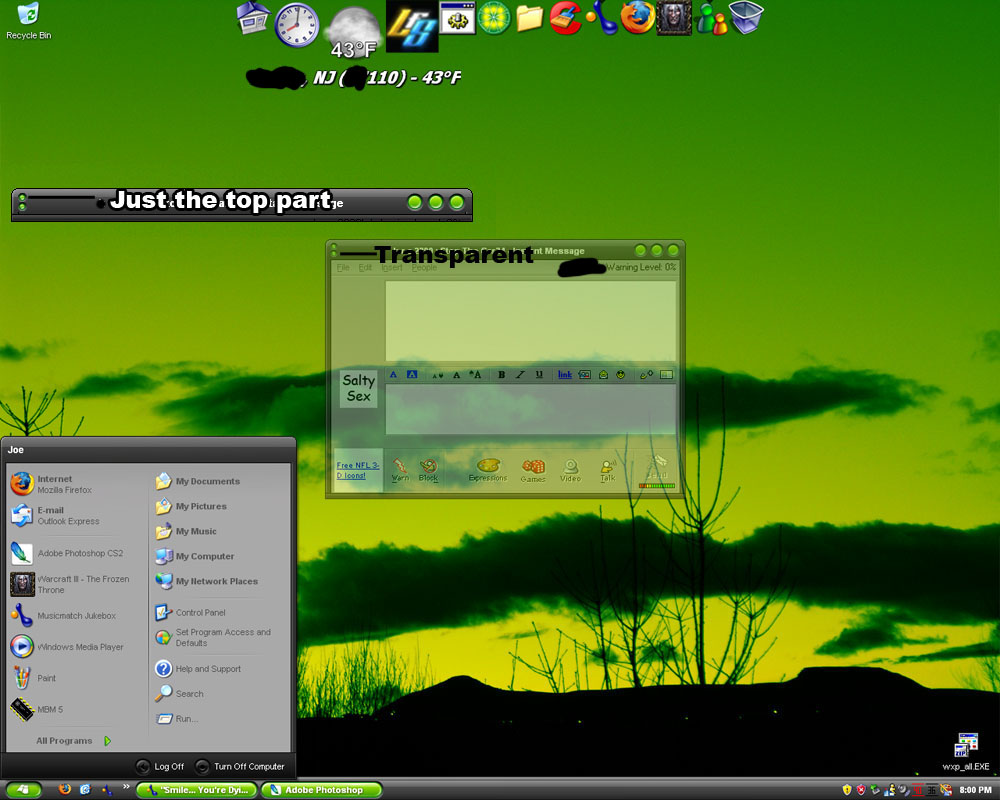Open the People menu in instant message
Screen dimensions: 1000x800
tap(424, 267)
